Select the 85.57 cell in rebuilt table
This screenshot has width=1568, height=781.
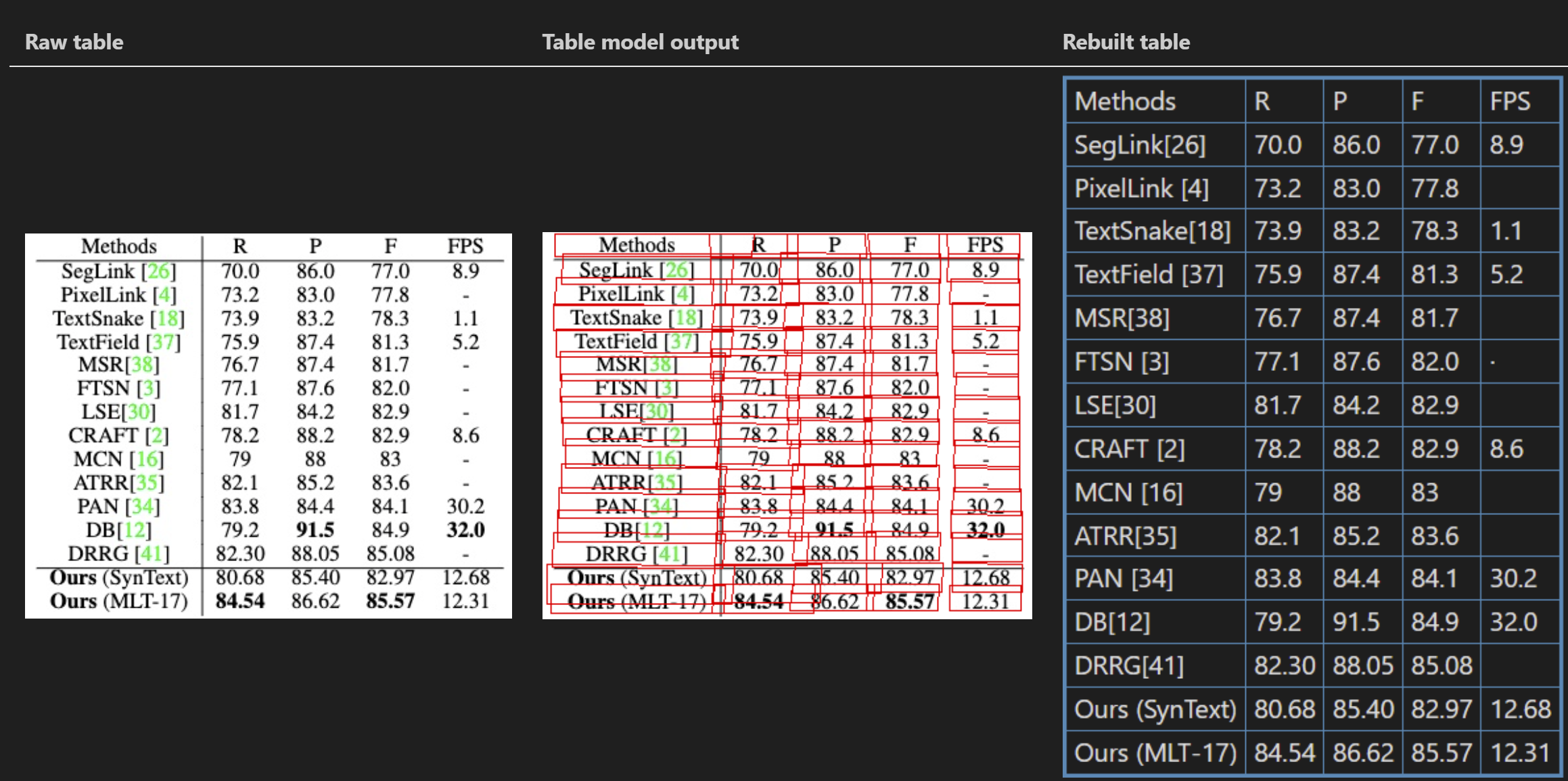coord(1441,753)
